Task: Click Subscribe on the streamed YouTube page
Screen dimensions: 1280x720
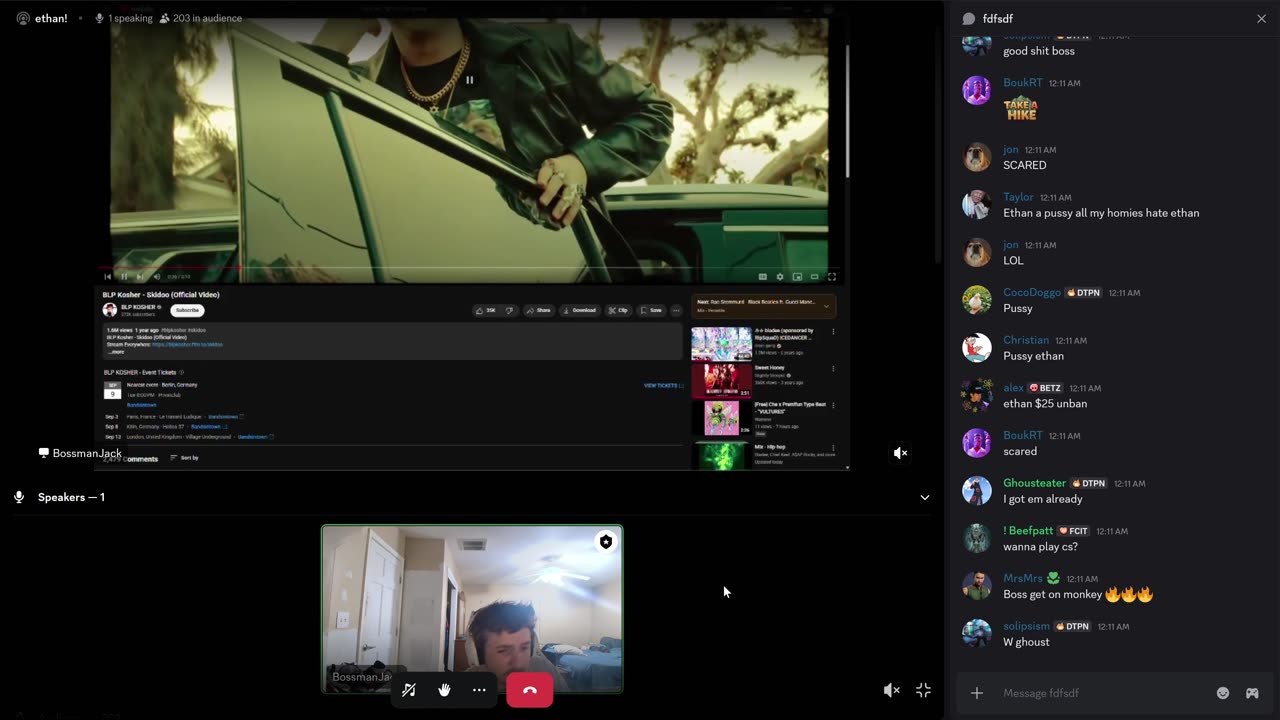Action: [187, 310]
